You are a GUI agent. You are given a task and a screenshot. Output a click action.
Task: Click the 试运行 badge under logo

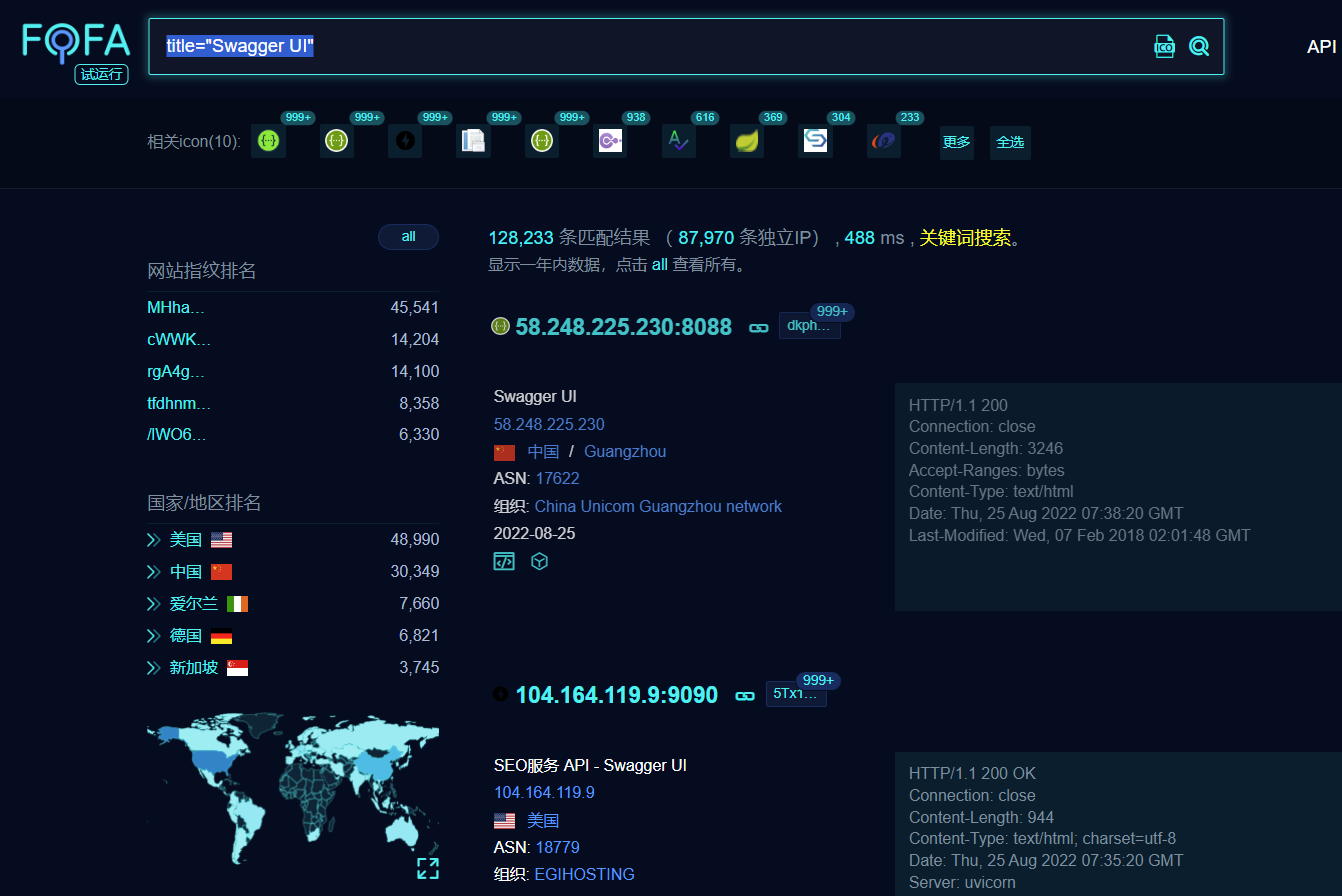(102, 74)
